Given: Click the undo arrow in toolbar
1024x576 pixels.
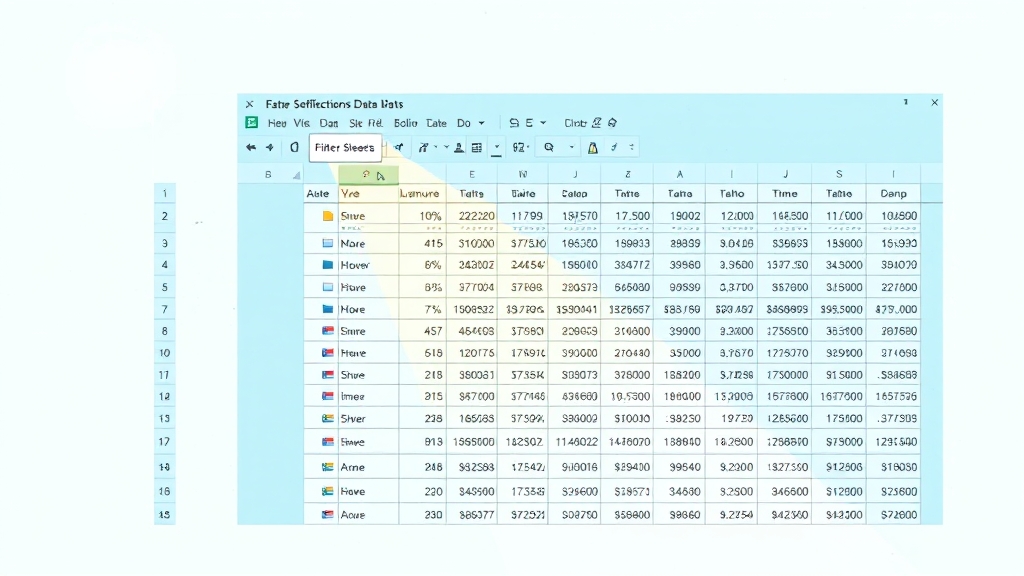Looking at the screenshot, I should (251, 148).
